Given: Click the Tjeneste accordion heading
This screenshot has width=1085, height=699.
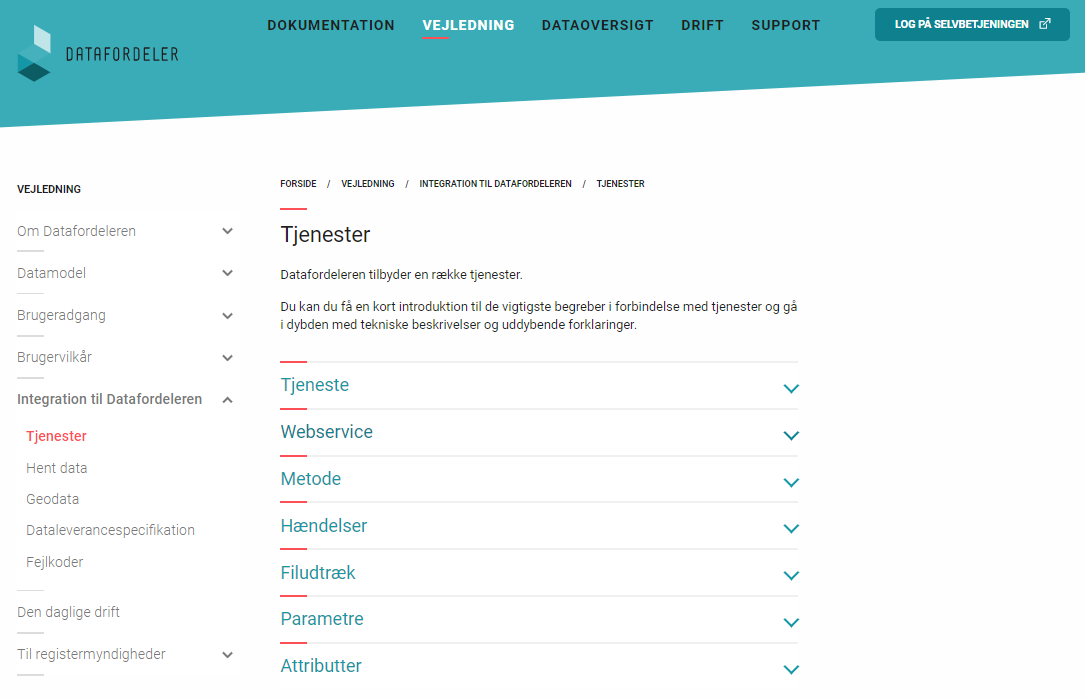Looking at the screenshot, I should [315, 385].
